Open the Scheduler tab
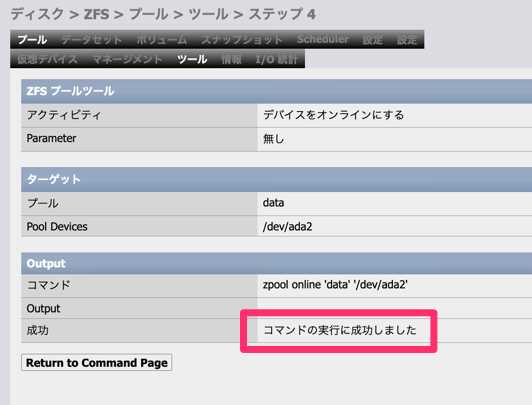The width and height of the screenshot is (532, 405). [x=323, y=39]
